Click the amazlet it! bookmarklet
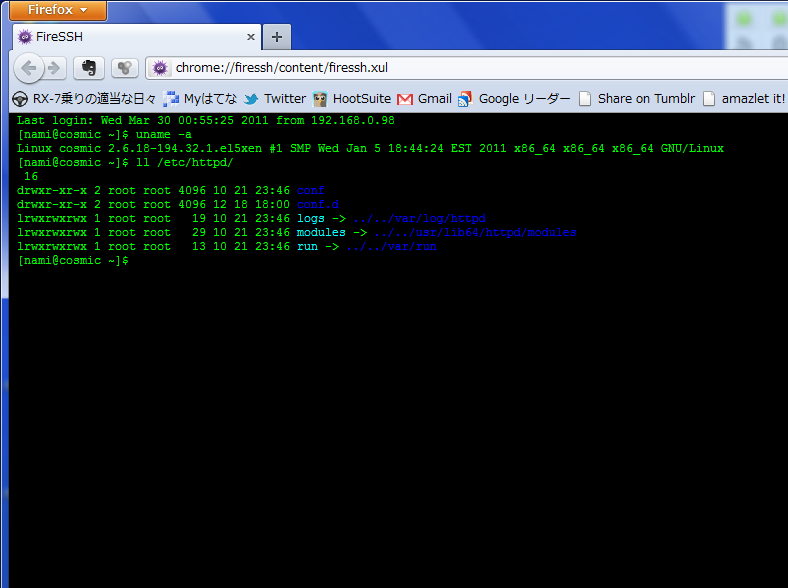788x588 pixels. tap(744, 99)
